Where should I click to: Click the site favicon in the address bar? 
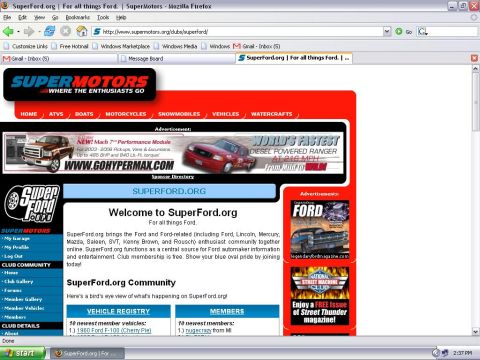pos(97,32)
